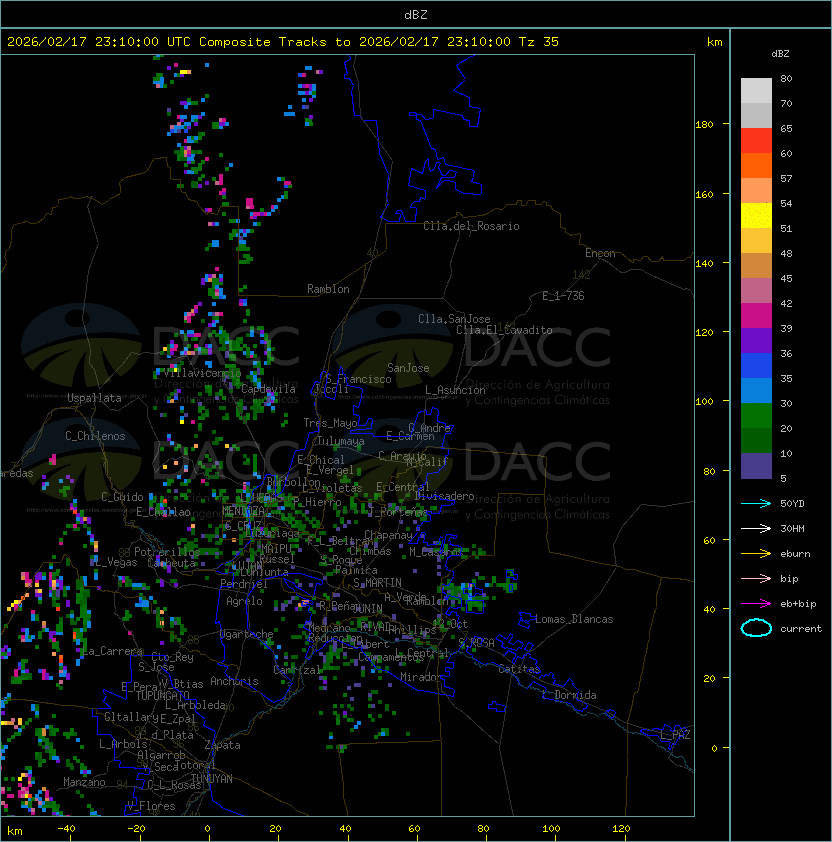Click the Lomas_Blancas map label

click(x=574, y=619)
